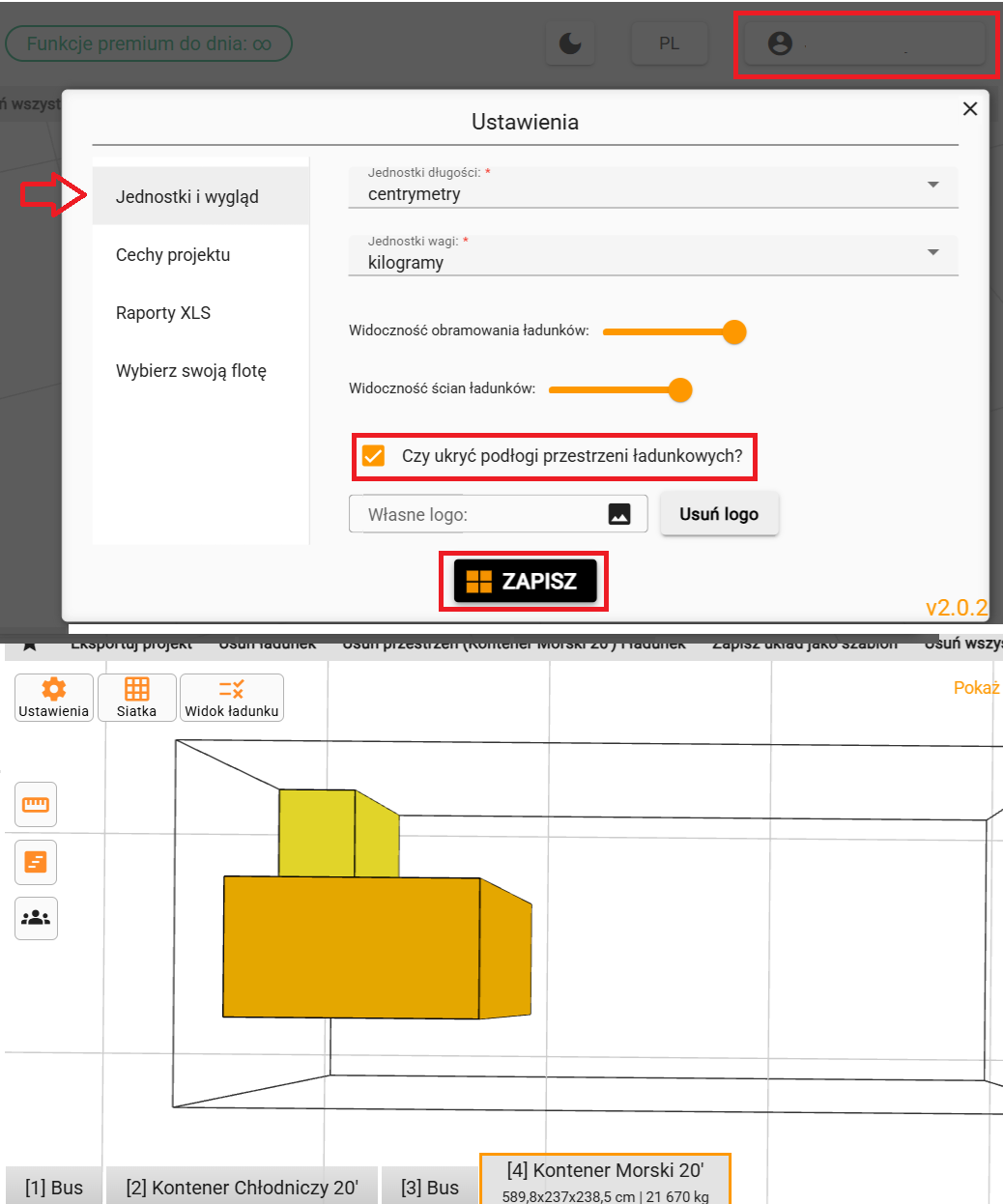The width and height of the screenshot is (1003, 1204).
Task: Click the ZAPISZ save button
Action: click(525, 581)
